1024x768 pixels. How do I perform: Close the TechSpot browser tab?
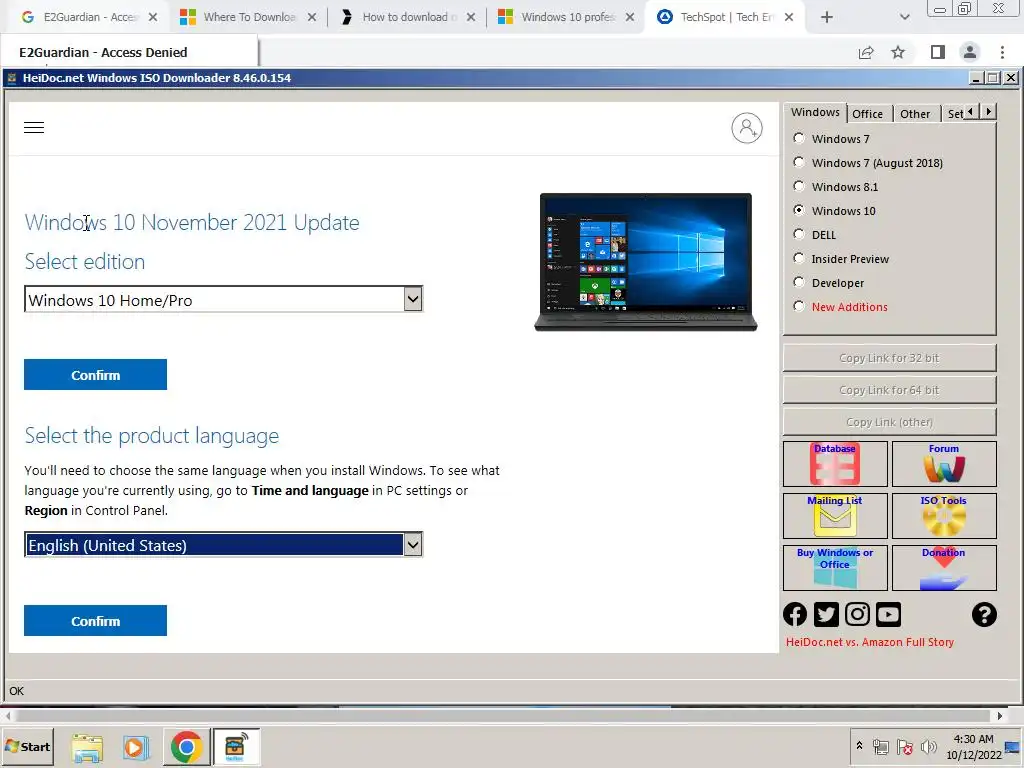point(789,17)
